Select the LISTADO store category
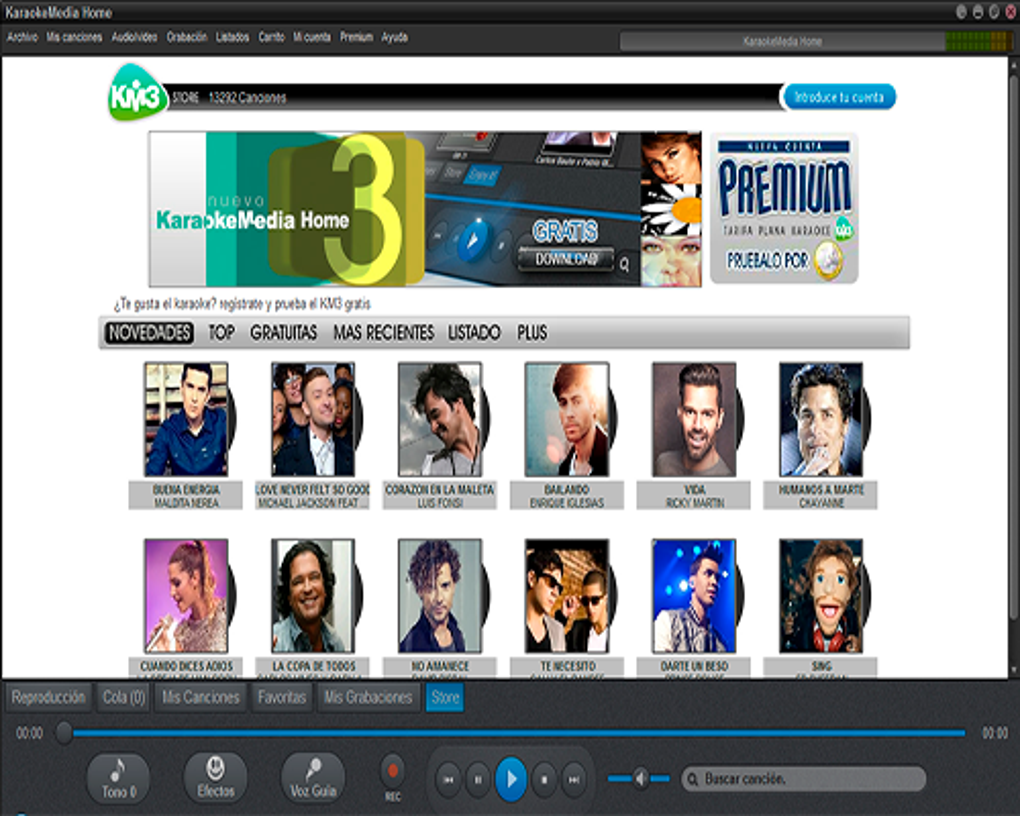The height and width of the screenshot is (816, 1020). tap(474, 333)
